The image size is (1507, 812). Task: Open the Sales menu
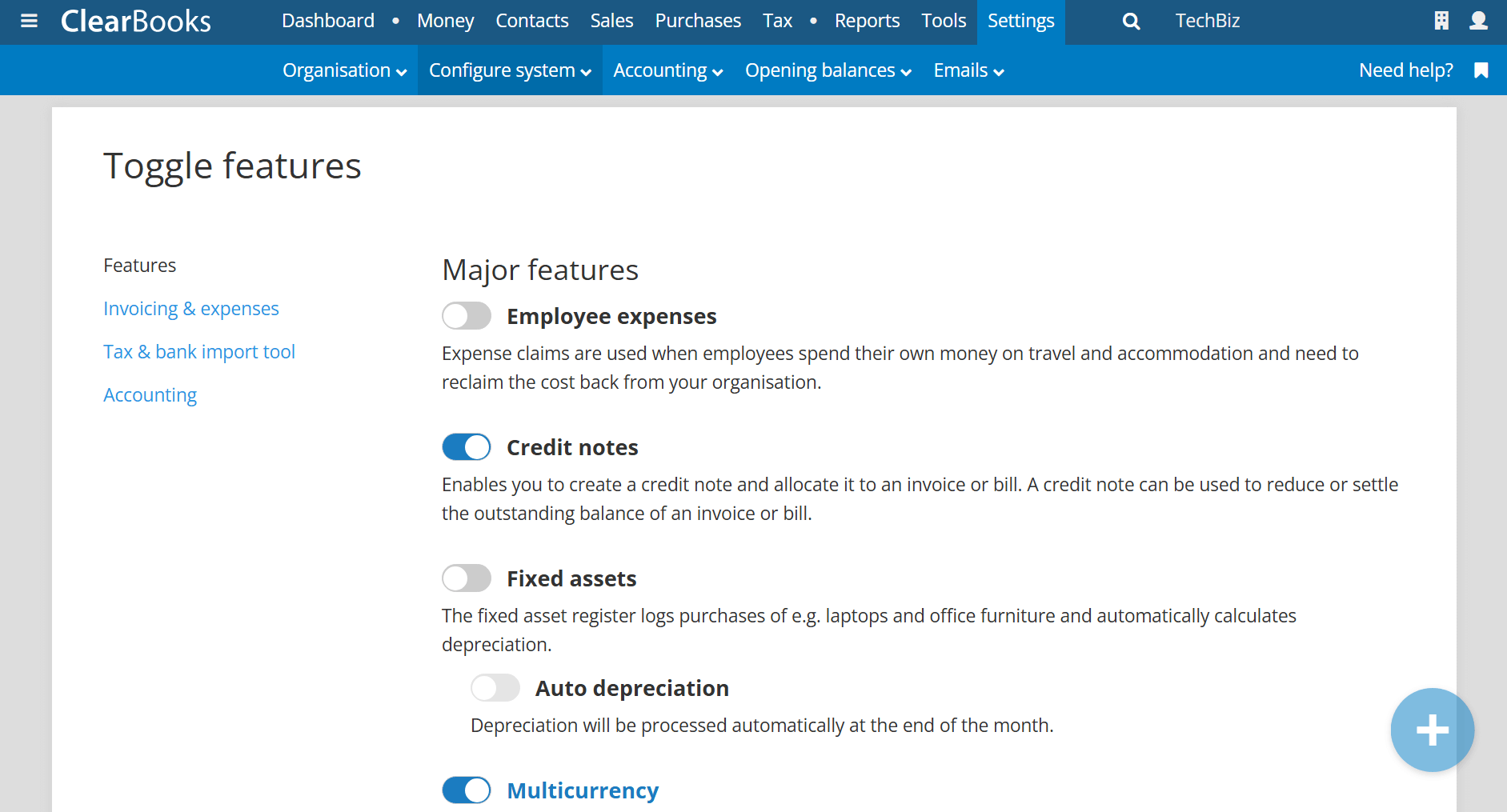[x=611, y=21]
